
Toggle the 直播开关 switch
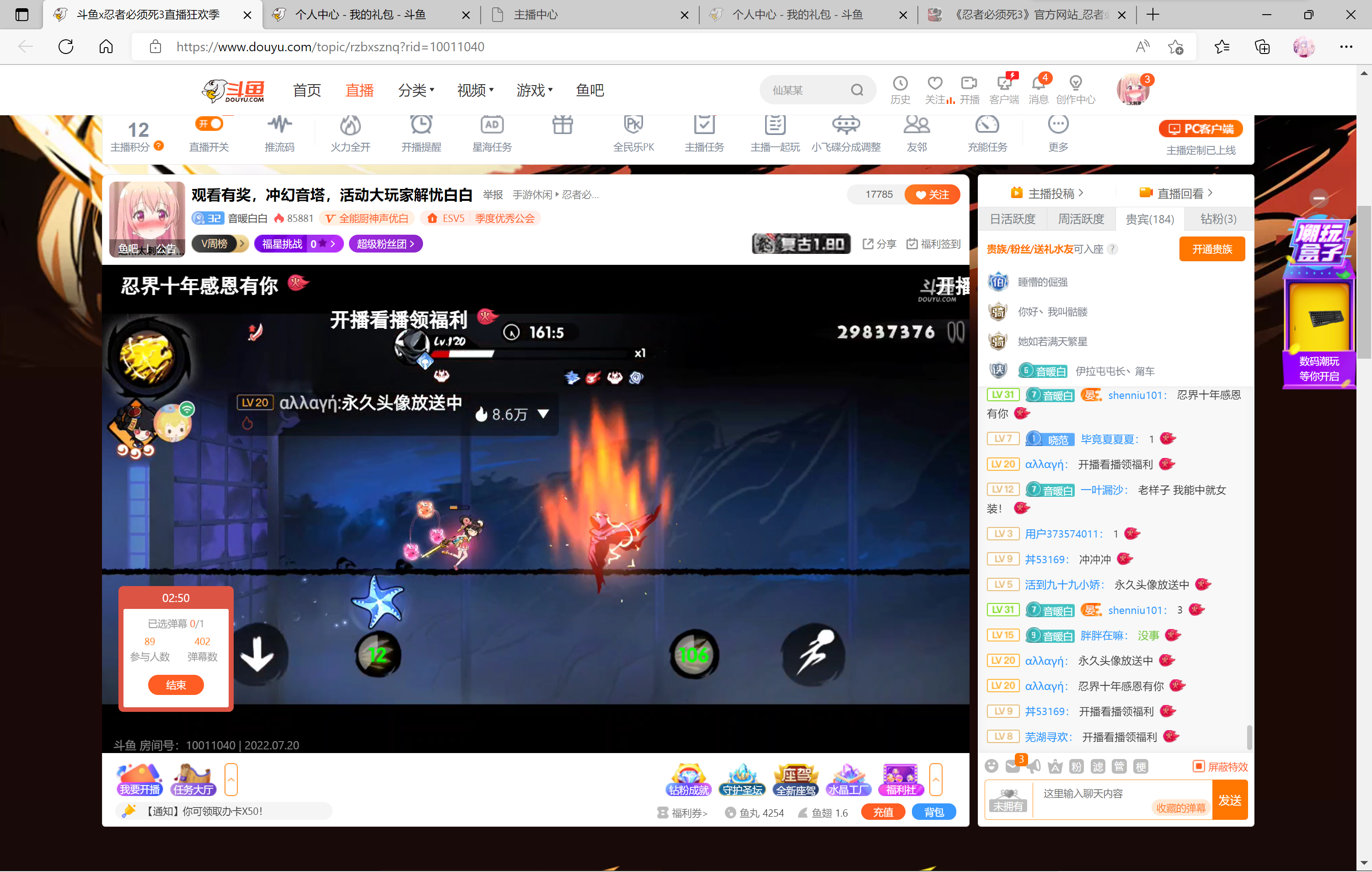point(209,123)
